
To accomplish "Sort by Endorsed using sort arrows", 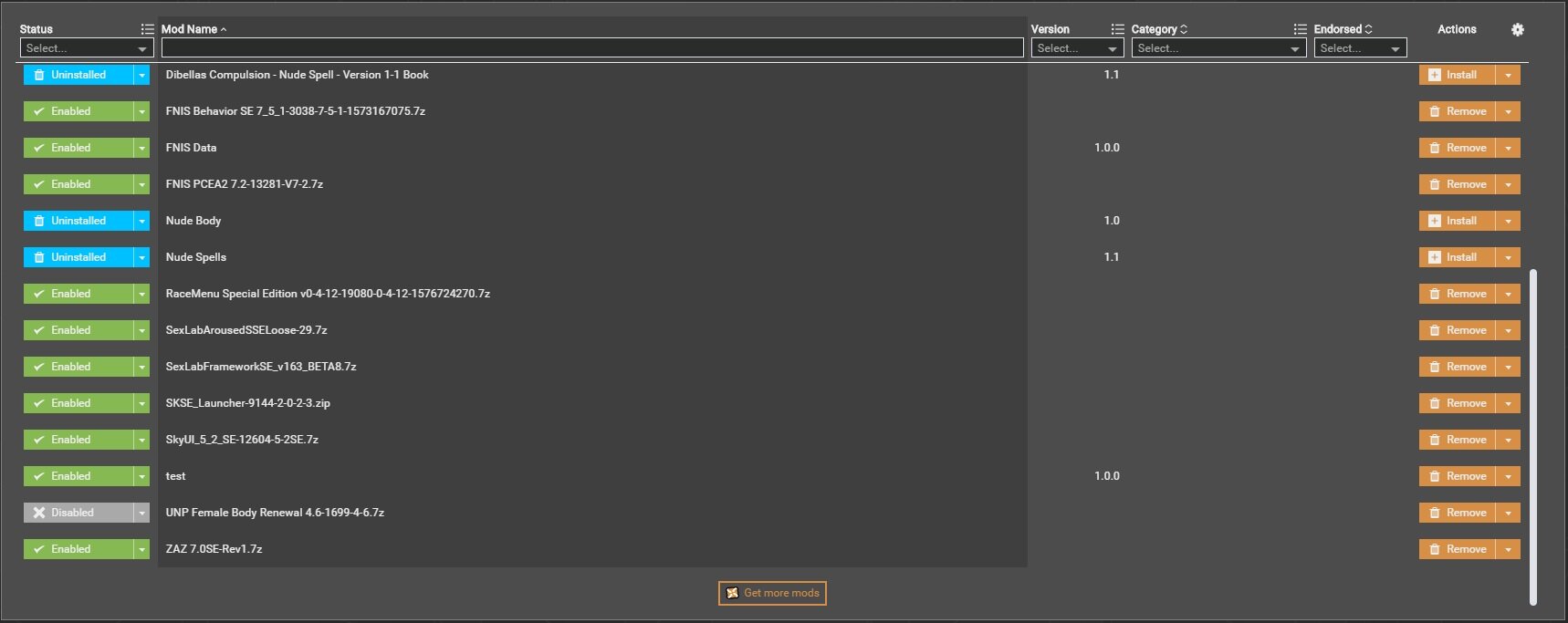I will coord(1368,29).
